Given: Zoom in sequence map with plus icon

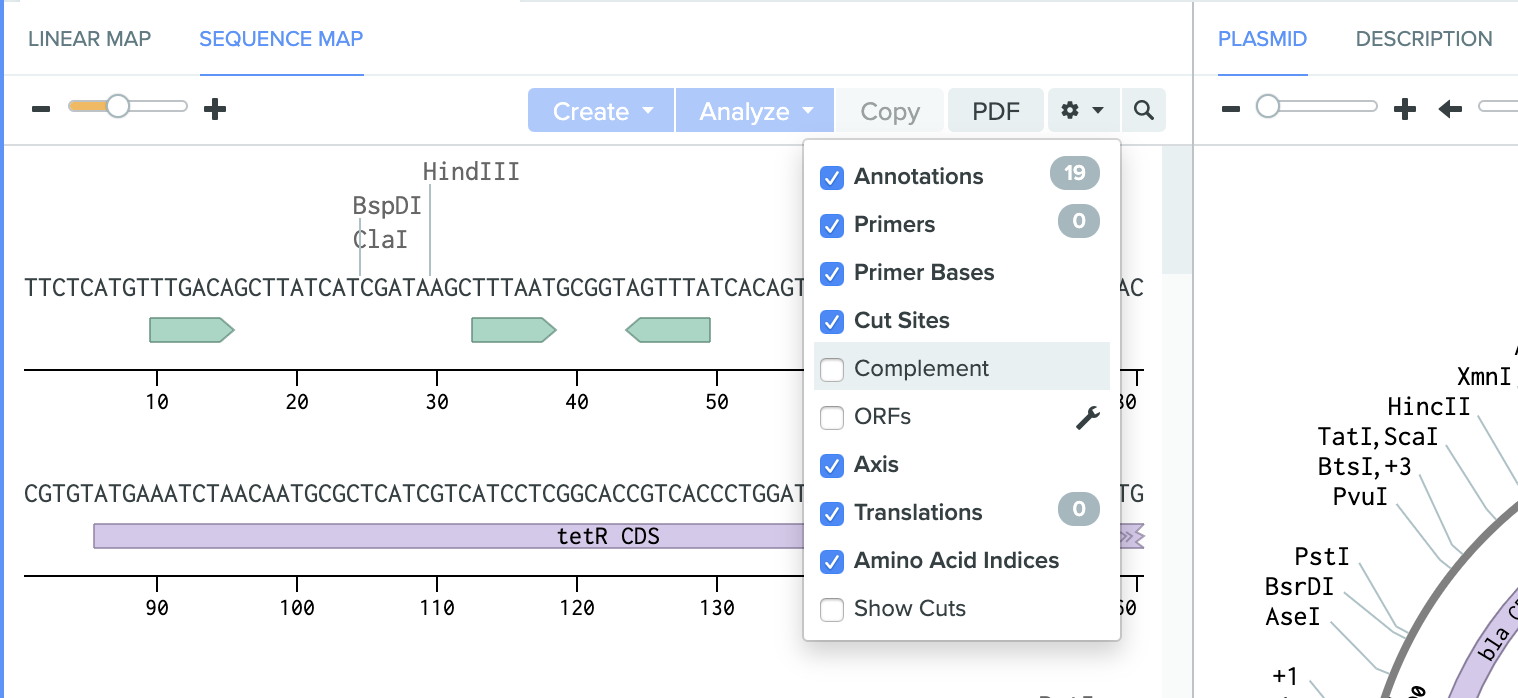Looking at the screenshot, I should 215,109.
